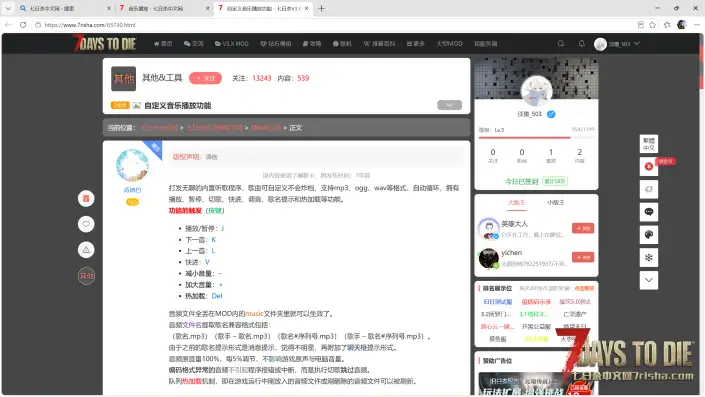Toggle the snowflake effect icon
This screenshot has width=705, height=397.
tap(648, 258)
